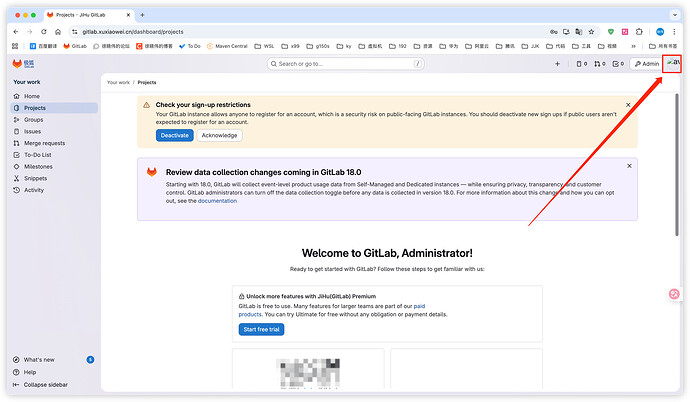
Task: Open assigned issues counter in top bar
Action: coord(579,63)
